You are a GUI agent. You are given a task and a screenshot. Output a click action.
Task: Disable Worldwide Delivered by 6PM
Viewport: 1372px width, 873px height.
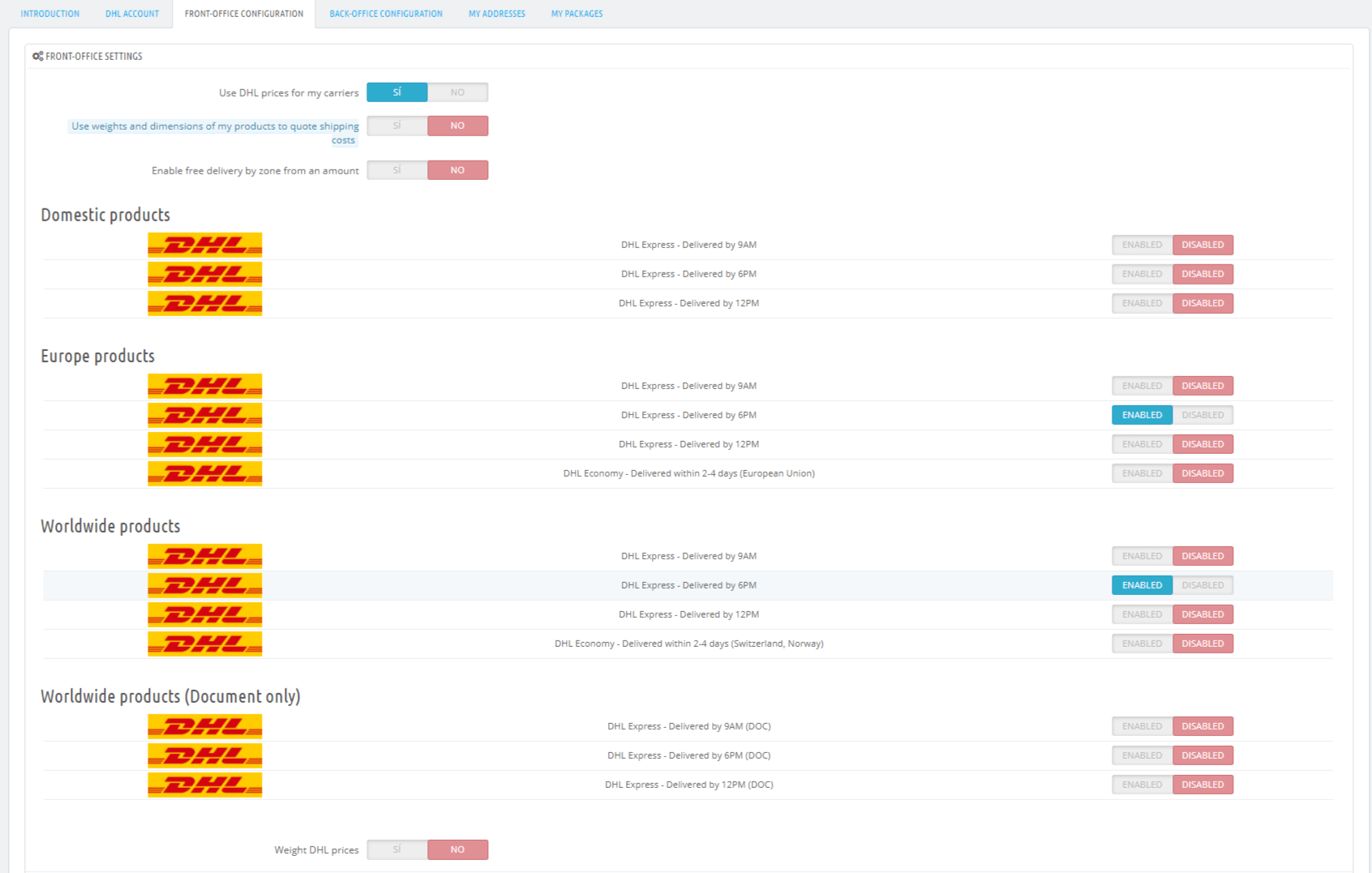tap(1203, 585)
